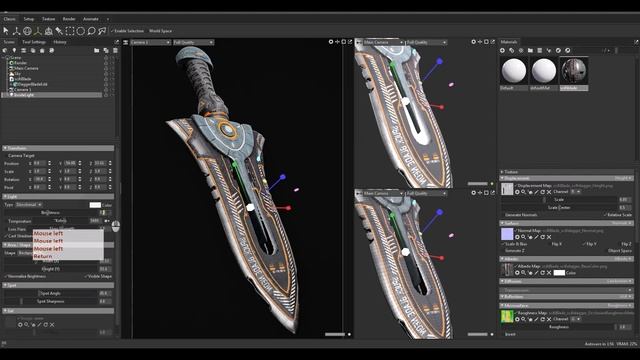The width and height of the screenshot is (640, 360).
Task: Open Camera 1 viewport settings gear icon
Action: [x=331, y=42]
